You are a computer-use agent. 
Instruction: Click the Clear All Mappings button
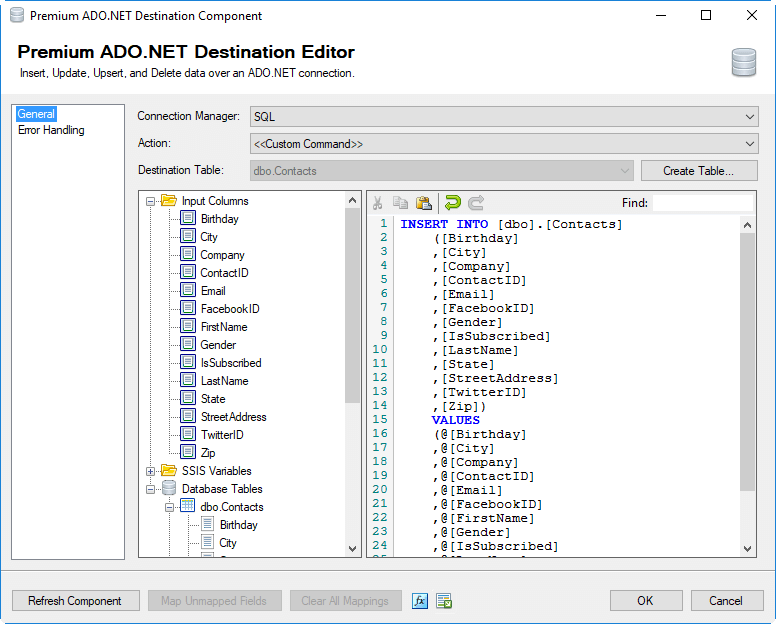pyautogui.click(x=345, y=601)
